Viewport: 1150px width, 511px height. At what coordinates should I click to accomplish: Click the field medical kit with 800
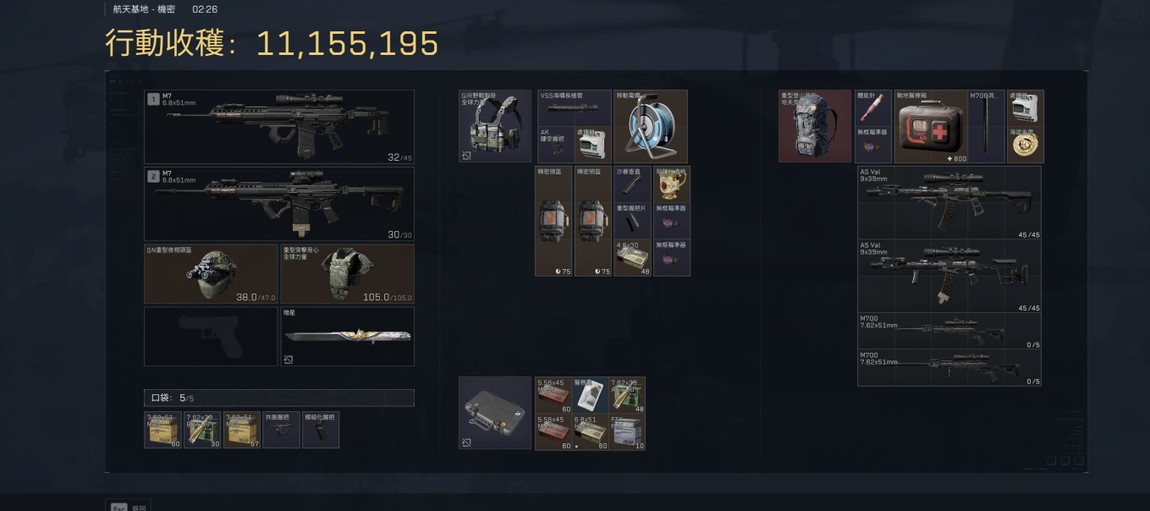(x=931, y=126)
